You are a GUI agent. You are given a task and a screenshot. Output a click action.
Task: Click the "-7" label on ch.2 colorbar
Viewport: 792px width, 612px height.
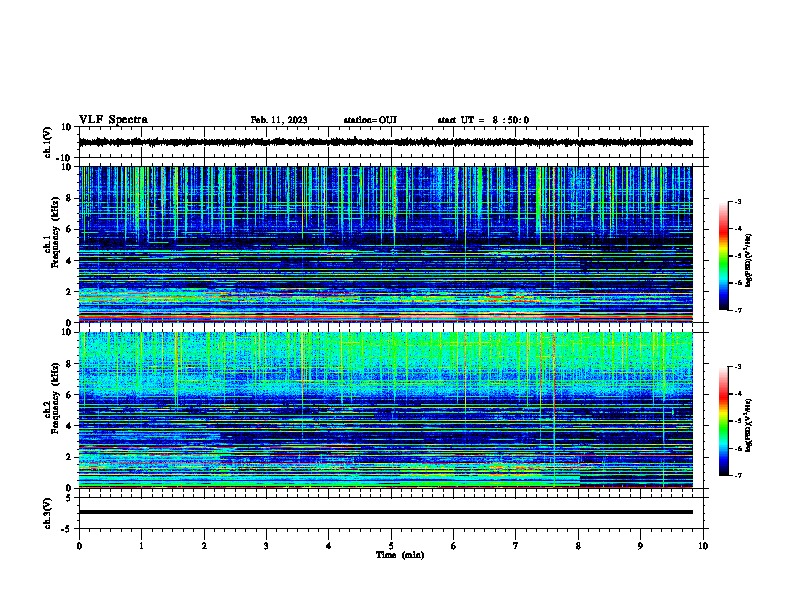(x=738, y=475)
